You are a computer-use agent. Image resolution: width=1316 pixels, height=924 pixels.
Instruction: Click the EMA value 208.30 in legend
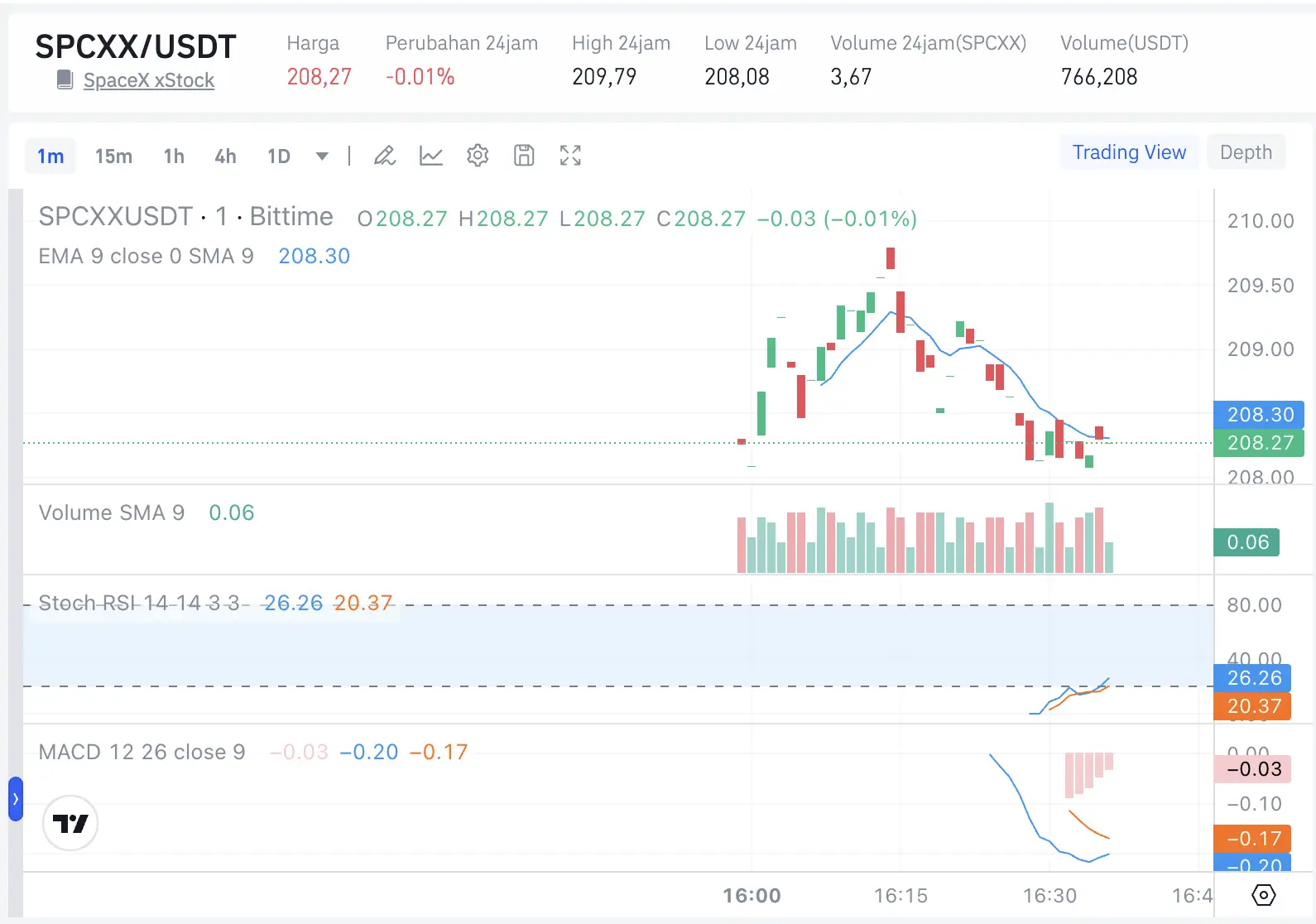click(315, 256)
